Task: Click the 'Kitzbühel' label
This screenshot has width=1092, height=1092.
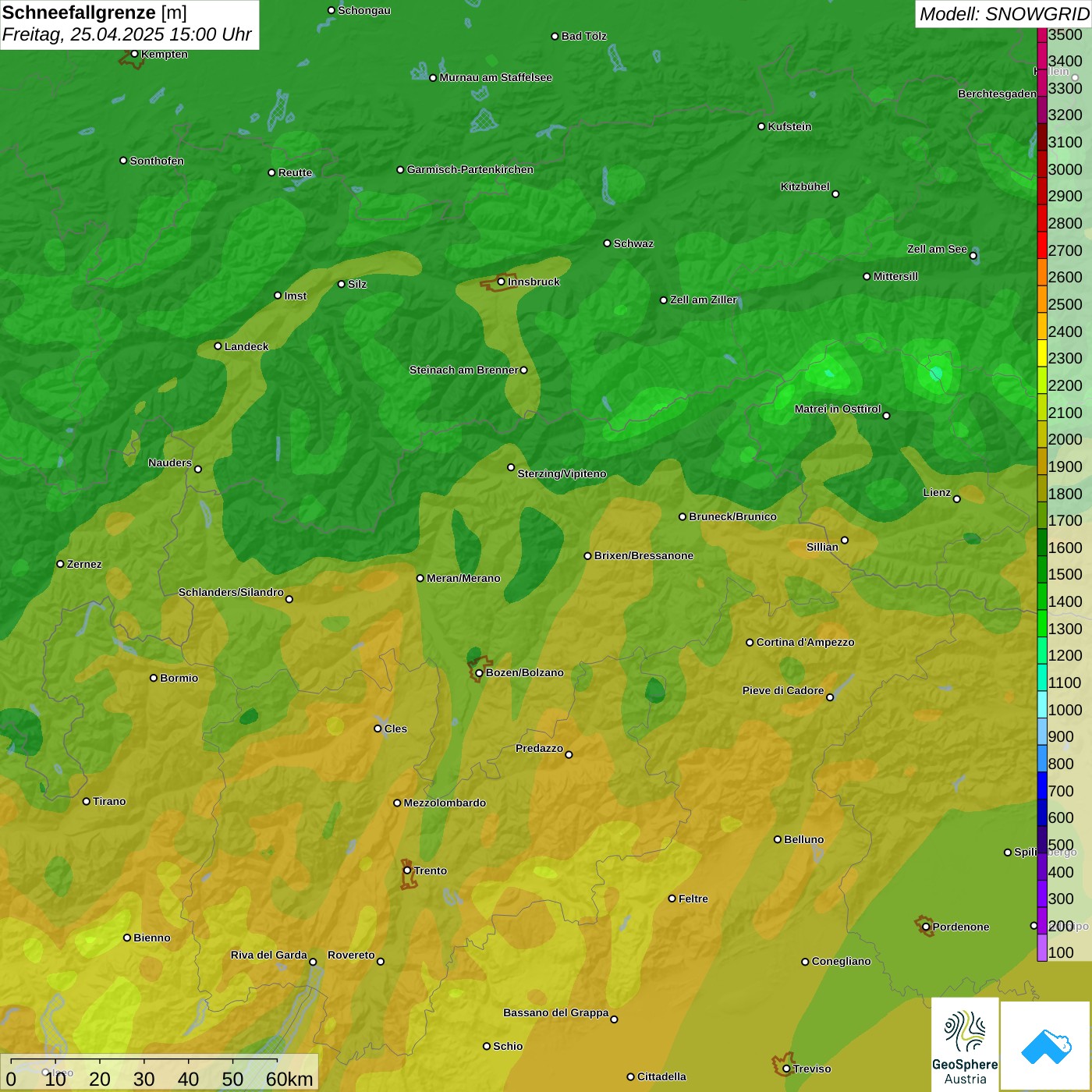Action: click(805, 186)
